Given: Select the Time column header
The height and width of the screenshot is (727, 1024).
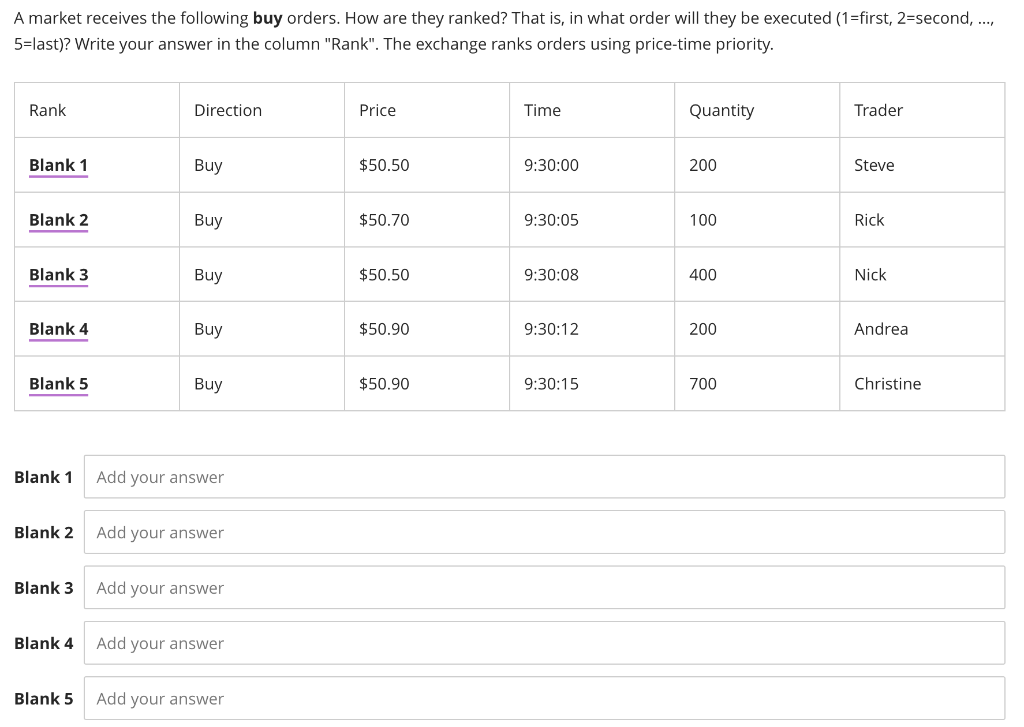Looking at the screenshot, I should 542,110.
